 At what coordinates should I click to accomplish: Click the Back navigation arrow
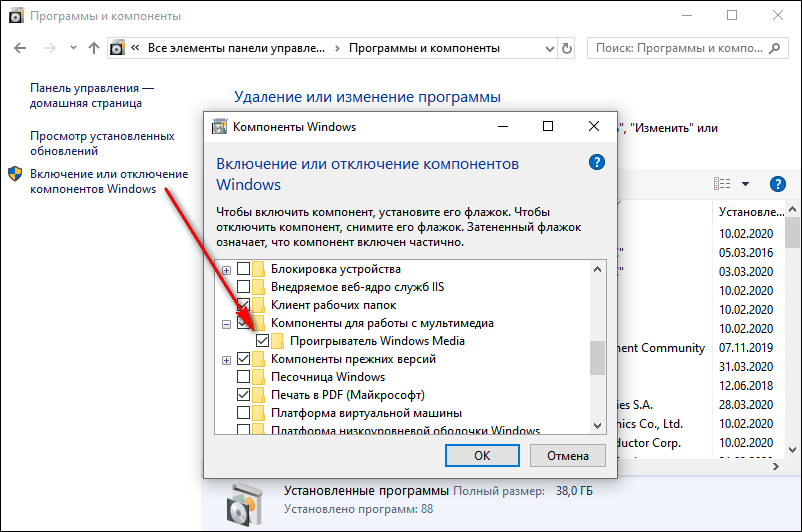coord(20,48)
